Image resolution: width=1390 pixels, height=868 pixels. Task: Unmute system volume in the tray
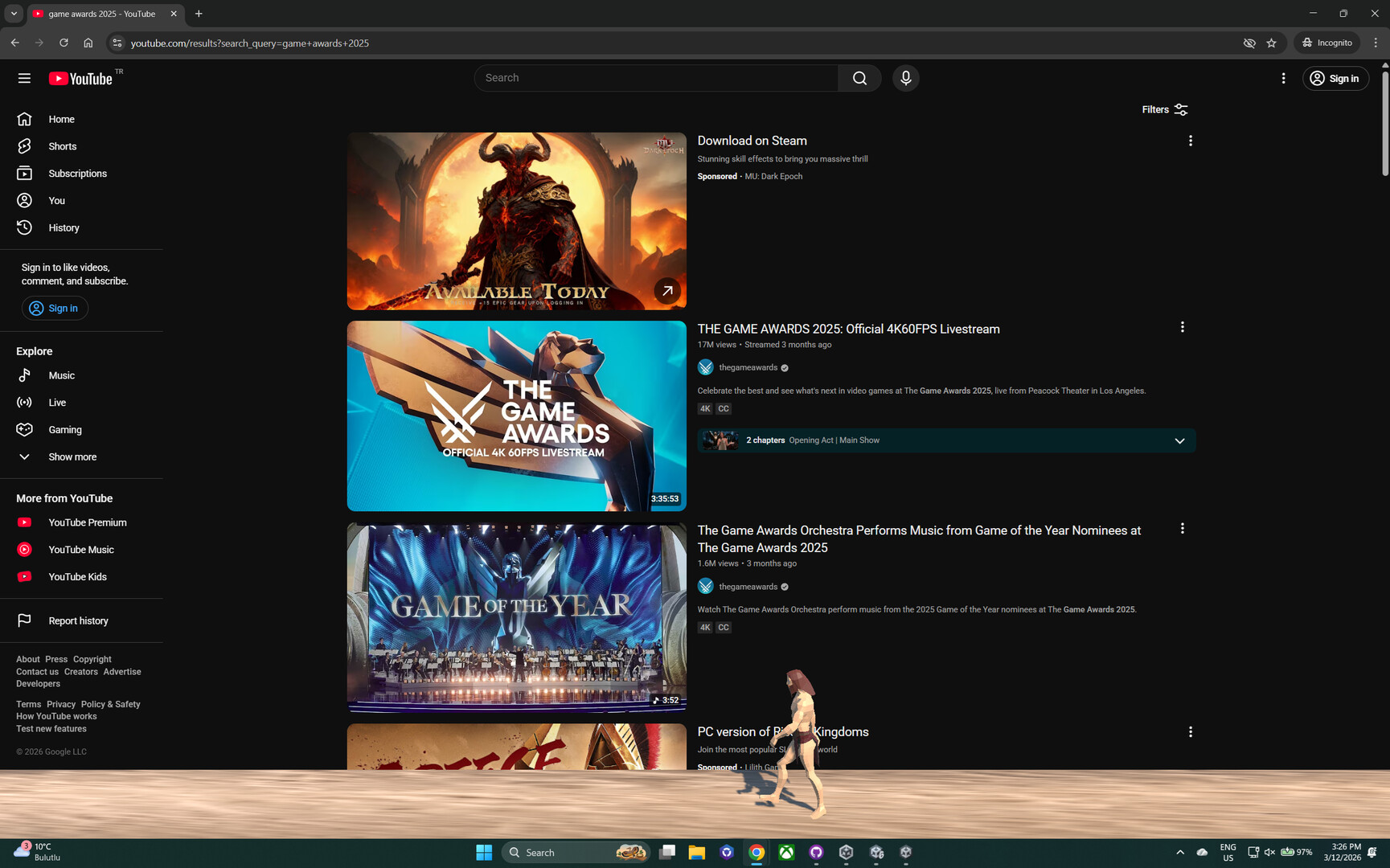(1269, 852)
